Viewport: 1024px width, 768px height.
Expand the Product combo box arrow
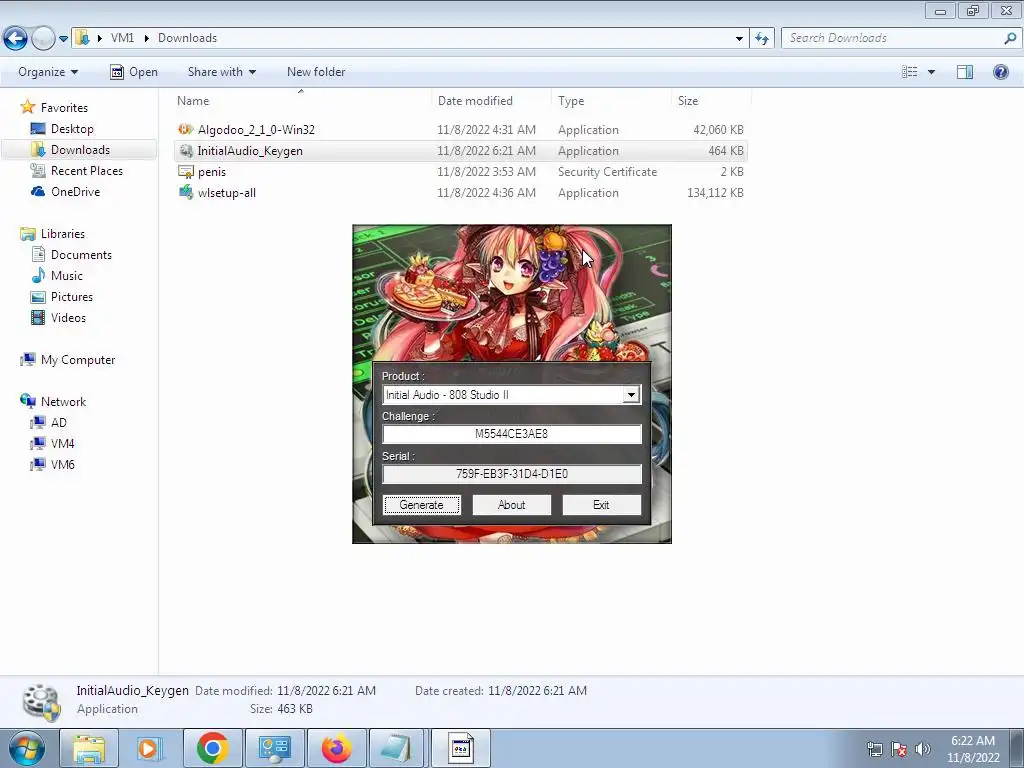(631, 394)
